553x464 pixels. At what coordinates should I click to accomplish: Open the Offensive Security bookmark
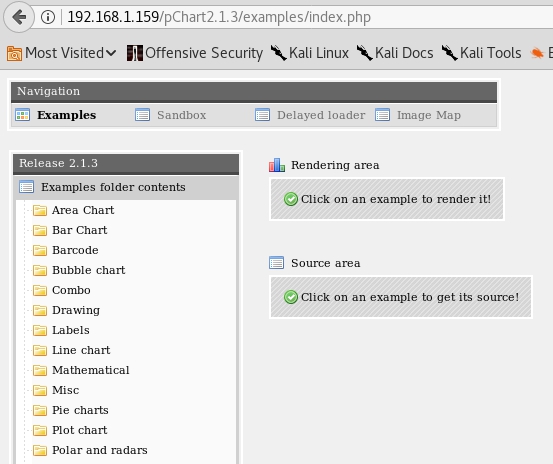195,53
